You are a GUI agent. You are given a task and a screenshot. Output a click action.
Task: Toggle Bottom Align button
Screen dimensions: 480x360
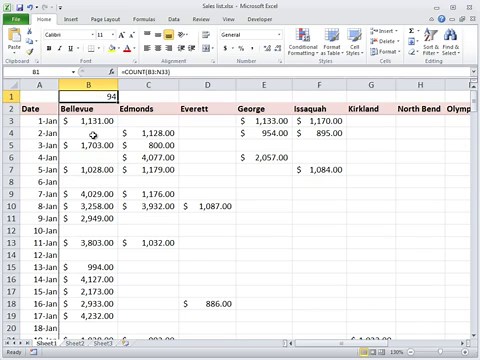pyautogui.click(x=169, y=35)
